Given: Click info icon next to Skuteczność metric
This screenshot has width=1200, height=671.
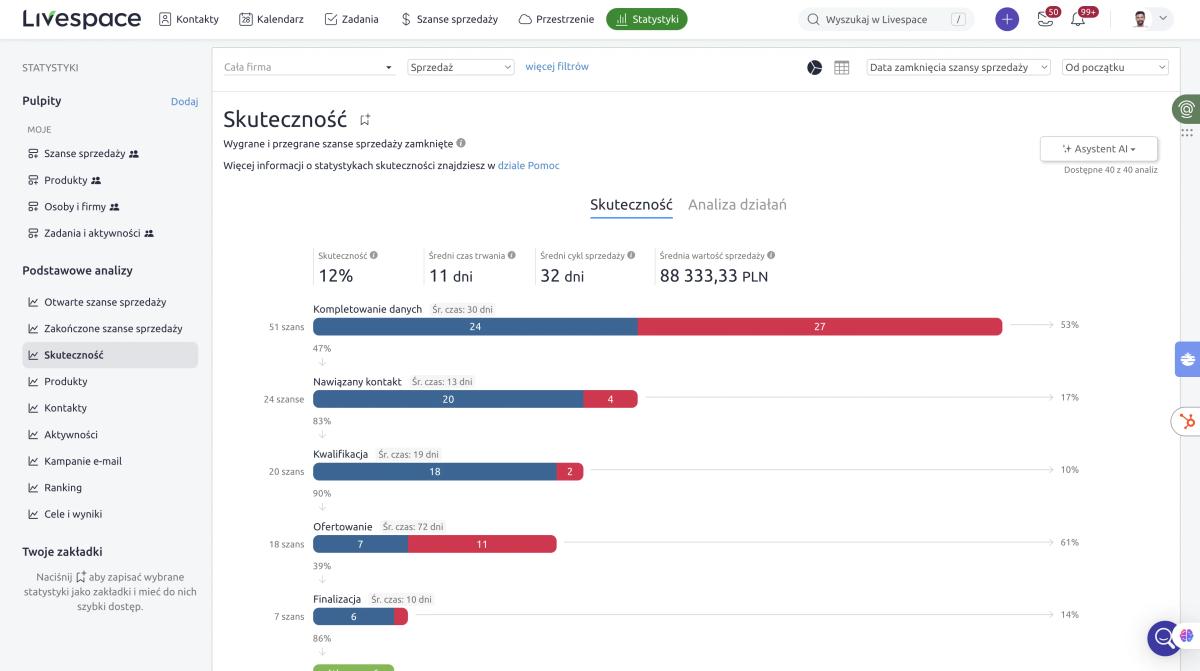Looking at the screenshot, I should point(374,255).
